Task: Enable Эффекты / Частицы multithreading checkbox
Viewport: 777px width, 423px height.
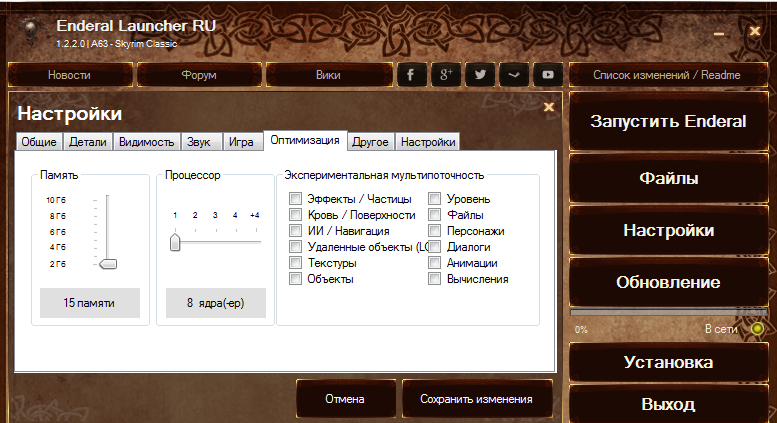Action: tap(295, 199)
